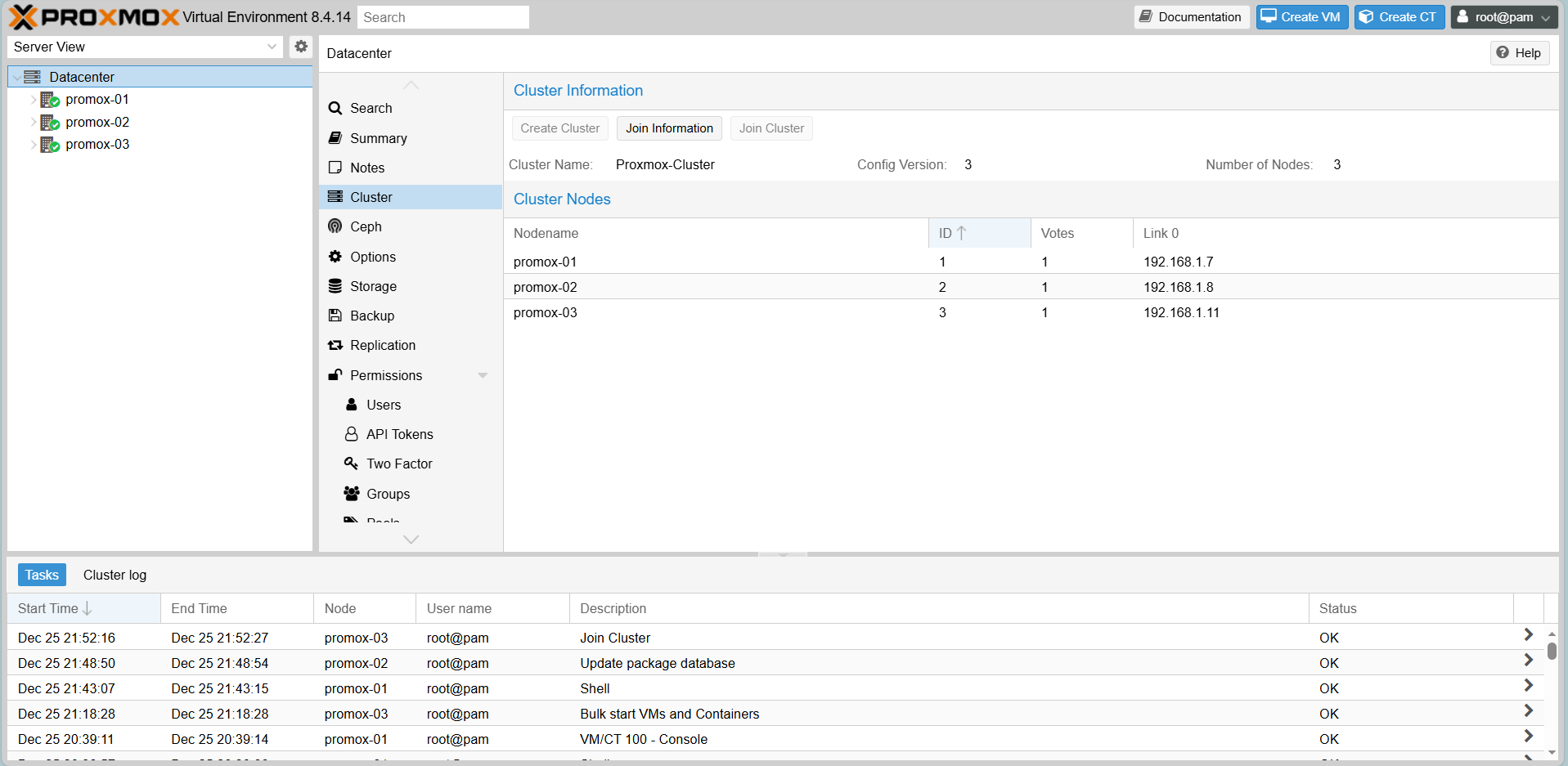This screenshot has height=766, width=1568.
Task: Open Groups via its people icon
Action: tap(351, 494)
